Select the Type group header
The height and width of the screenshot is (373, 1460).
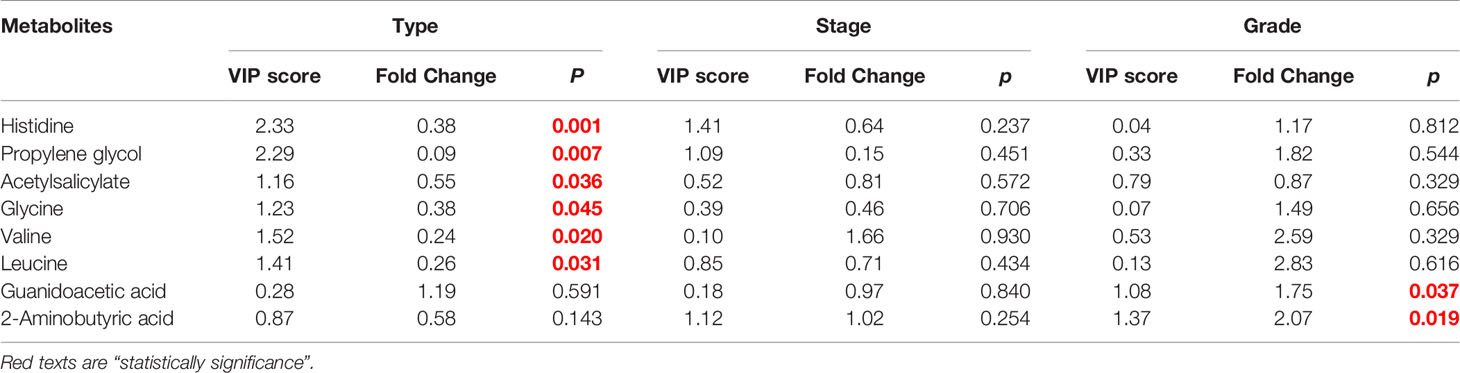pyautogui.click(x=414, y=26)
